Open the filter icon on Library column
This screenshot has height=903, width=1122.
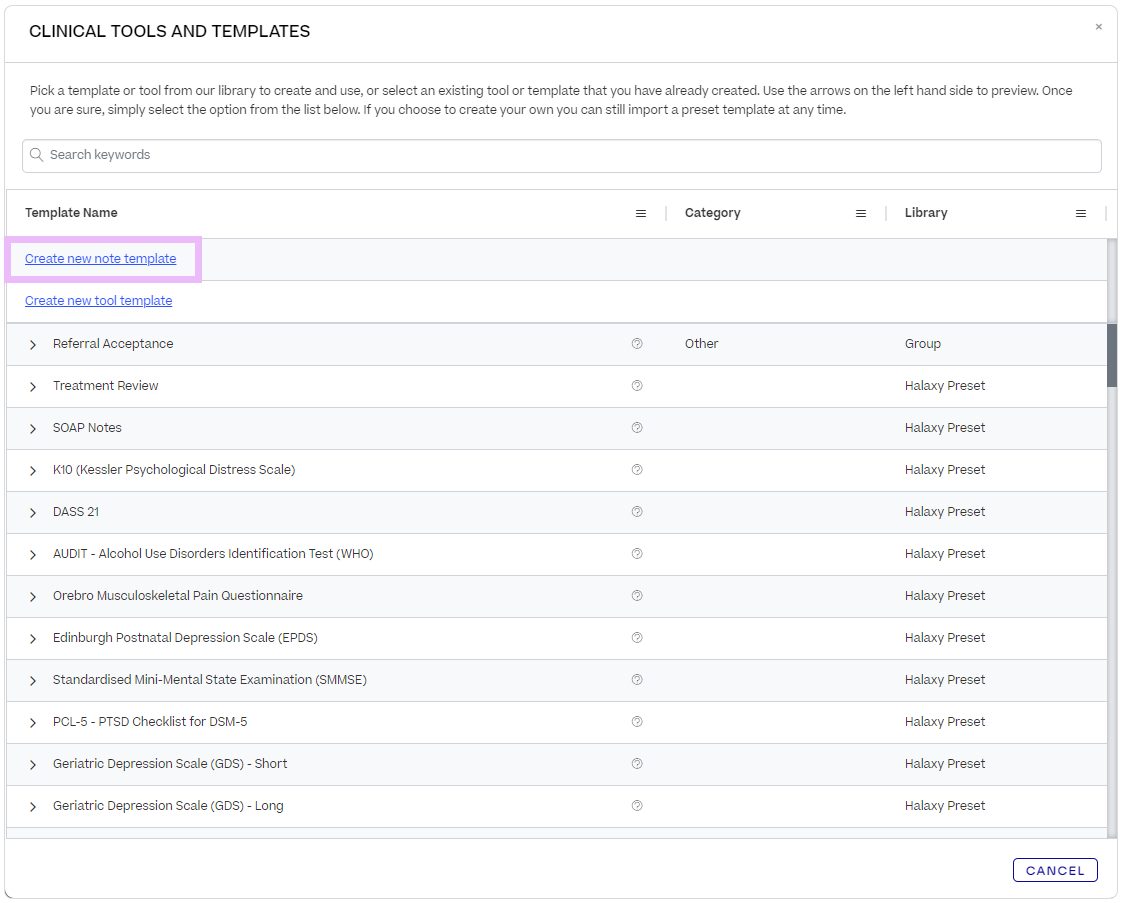[x=1080, y=213]
